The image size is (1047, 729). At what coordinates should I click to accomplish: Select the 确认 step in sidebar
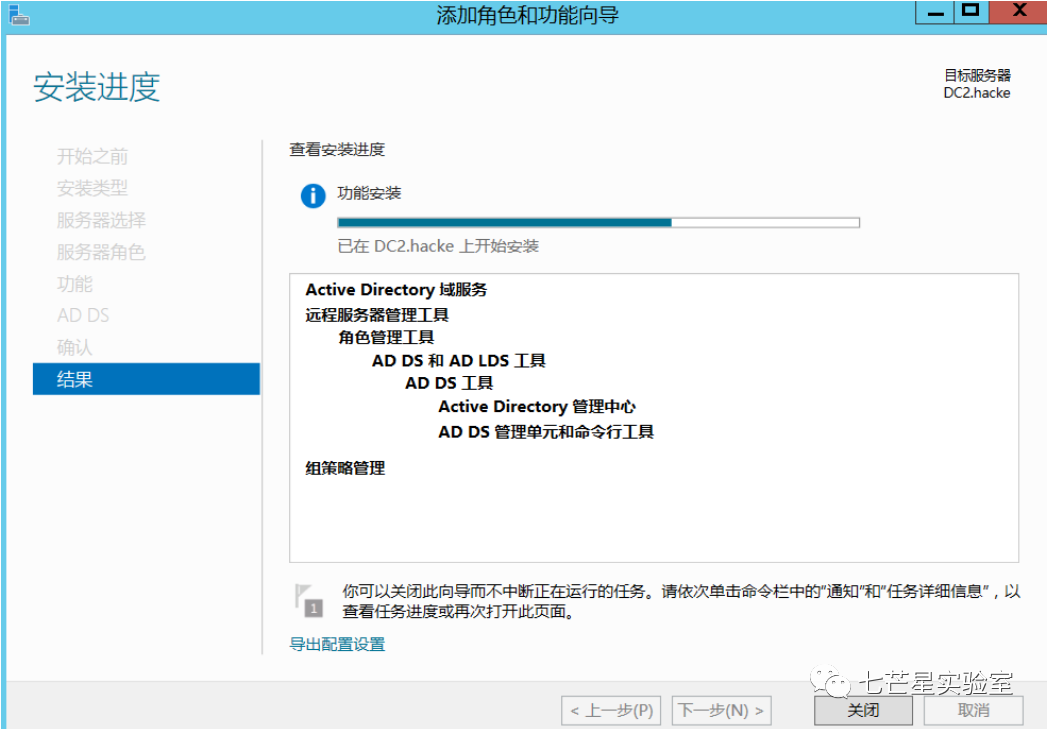pyautogui.click(x=75, y=347)
